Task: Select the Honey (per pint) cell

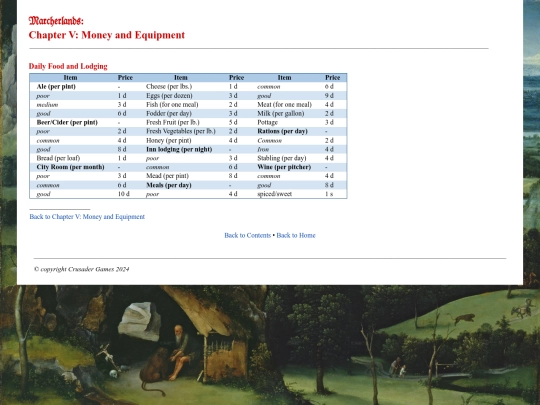Action: click(168, 140)
